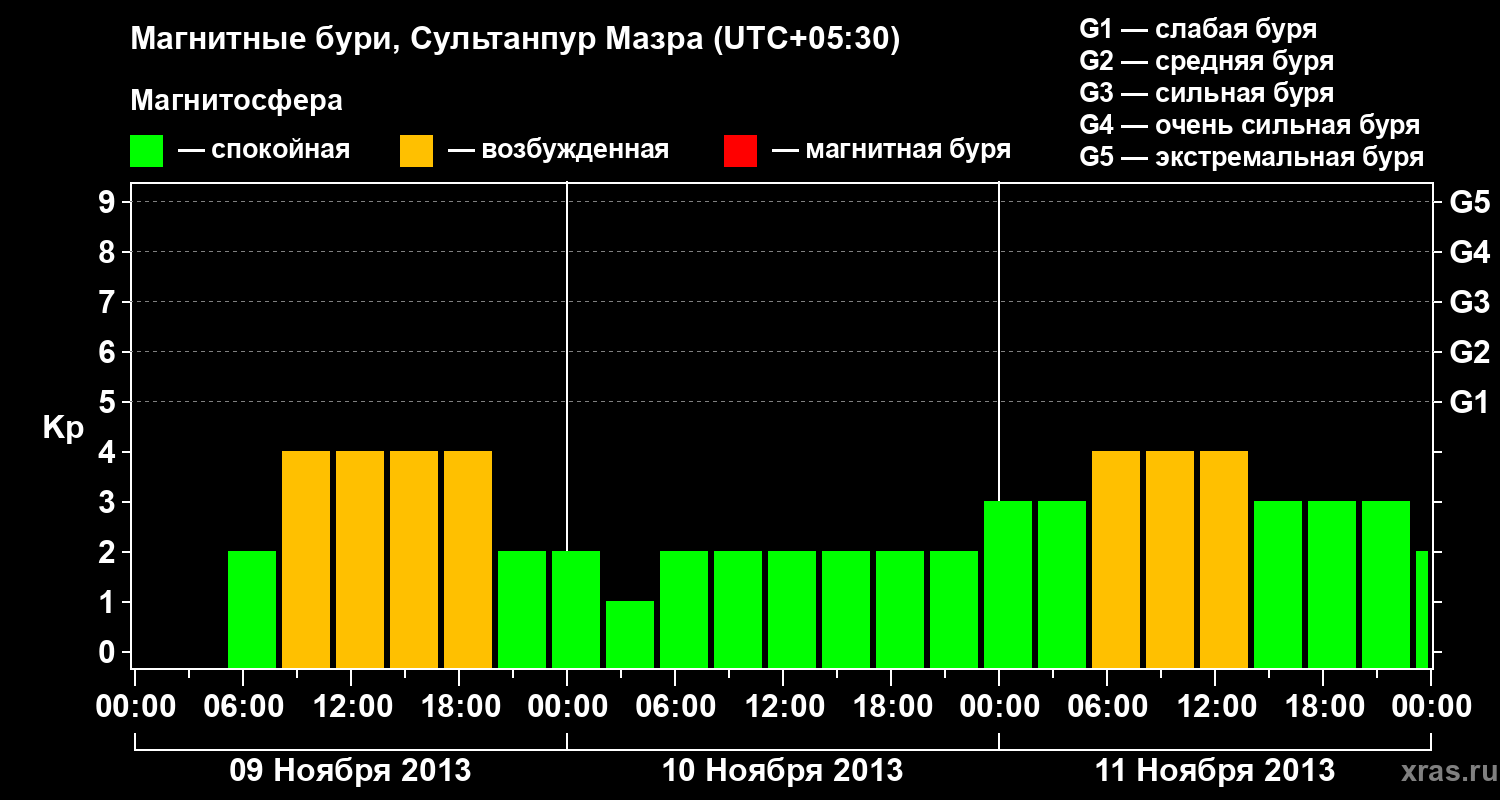The height and width of the screenshot is (800, 1500).
Task: Click the red 'магнитная буря' legend swatch
Action: coord(741,151)
